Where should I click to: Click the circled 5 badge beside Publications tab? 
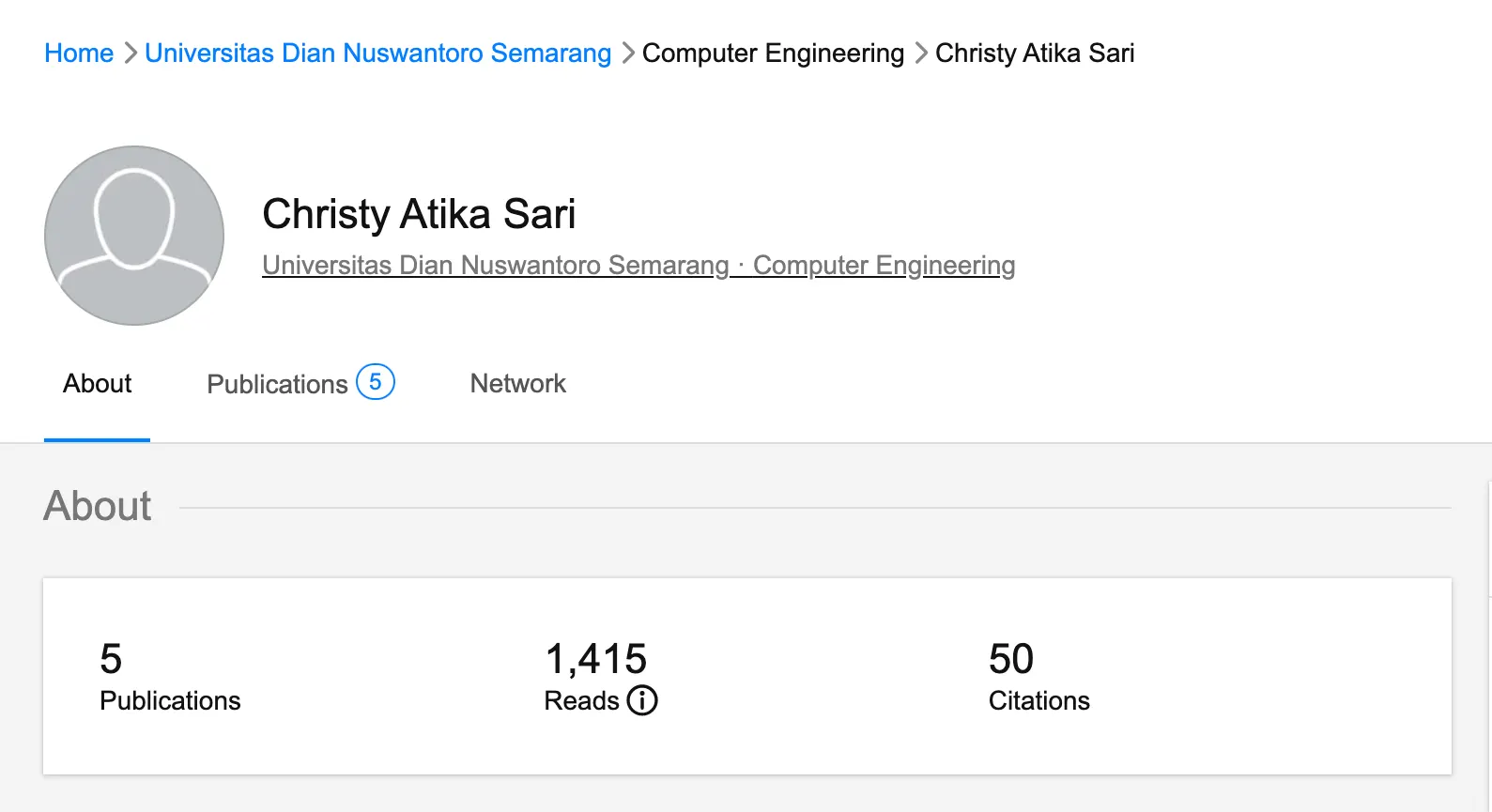coord(376,382)
